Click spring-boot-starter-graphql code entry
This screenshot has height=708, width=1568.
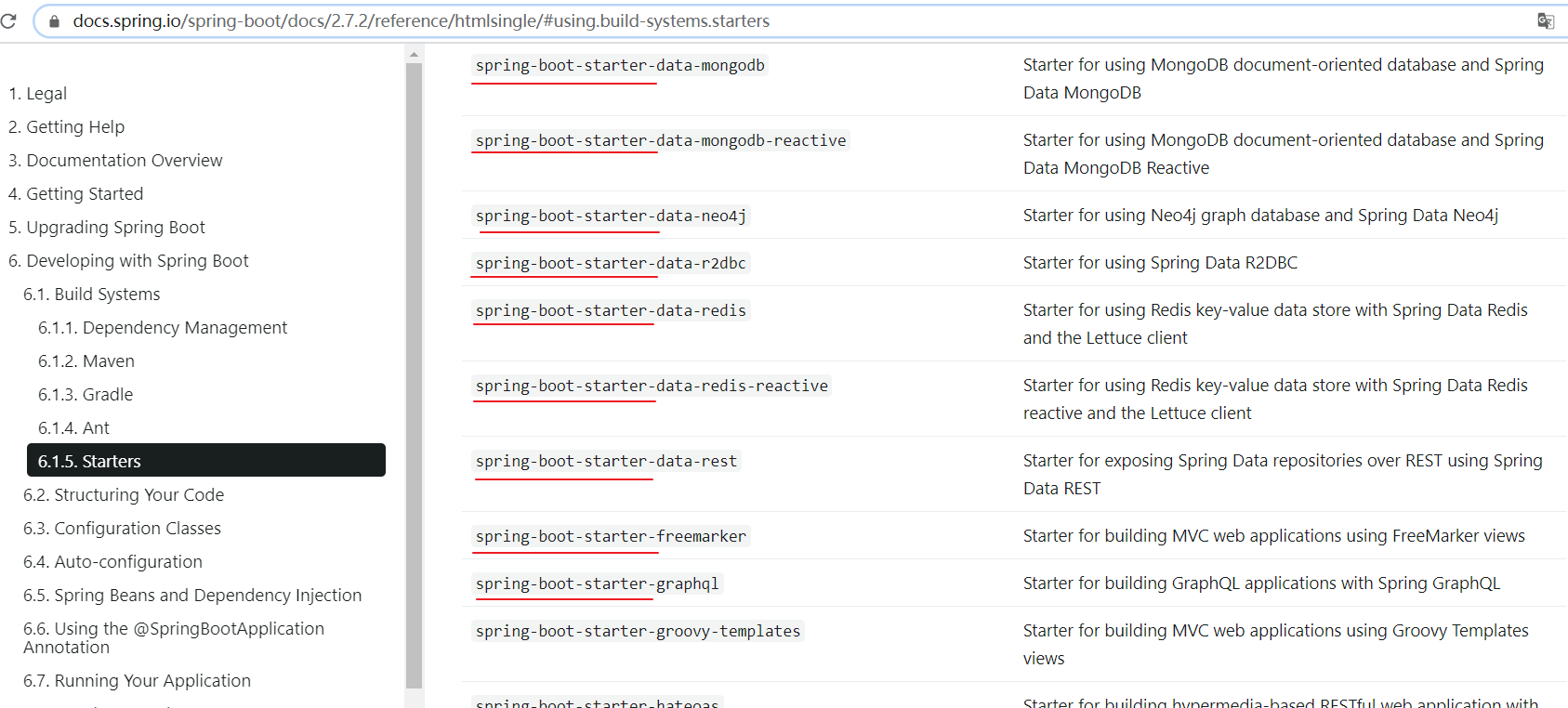pyautogui.click(x=598, y=583)
